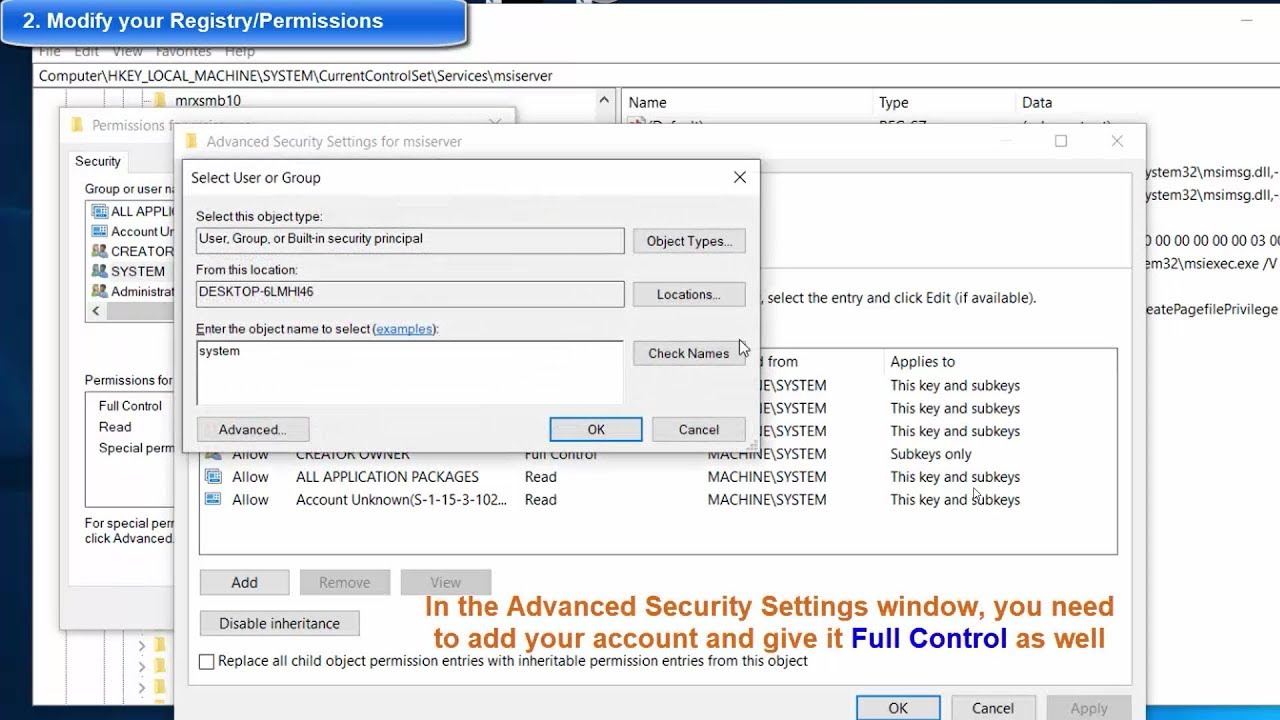Click the Account Unknown entry icon
The height and width of the screenshot is (720, 1280).
pos(212,500)
